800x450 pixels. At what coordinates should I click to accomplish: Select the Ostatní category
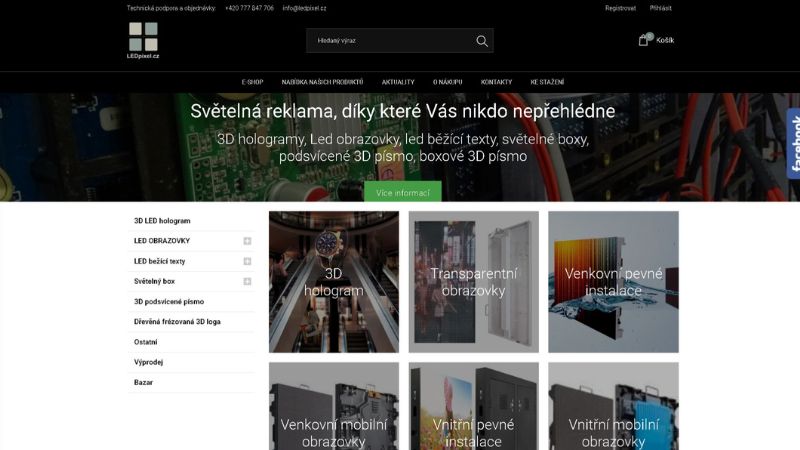[145, 342]
